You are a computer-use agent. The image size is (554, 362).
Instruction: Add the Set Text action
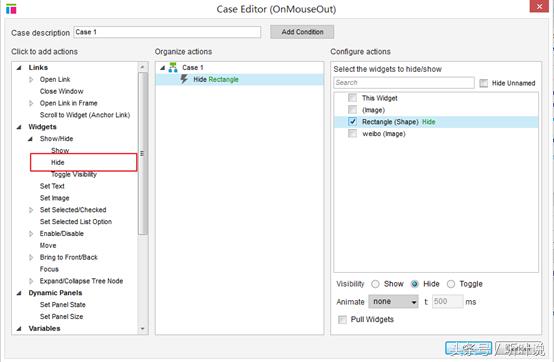pyautogui.click(x=52, y=186)
